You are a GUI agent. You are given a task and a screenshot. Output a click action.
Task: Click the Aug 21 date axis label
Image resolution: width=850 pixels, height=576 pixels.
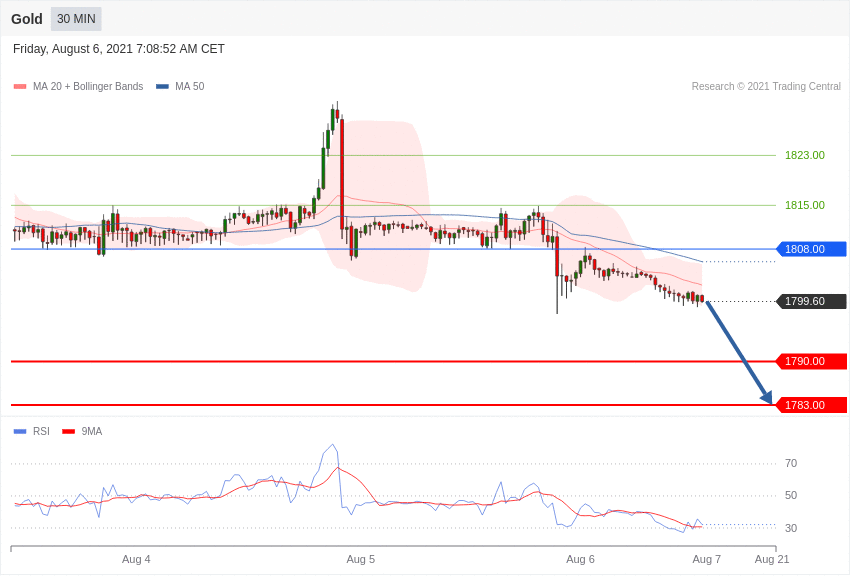[x=772, y=559]
